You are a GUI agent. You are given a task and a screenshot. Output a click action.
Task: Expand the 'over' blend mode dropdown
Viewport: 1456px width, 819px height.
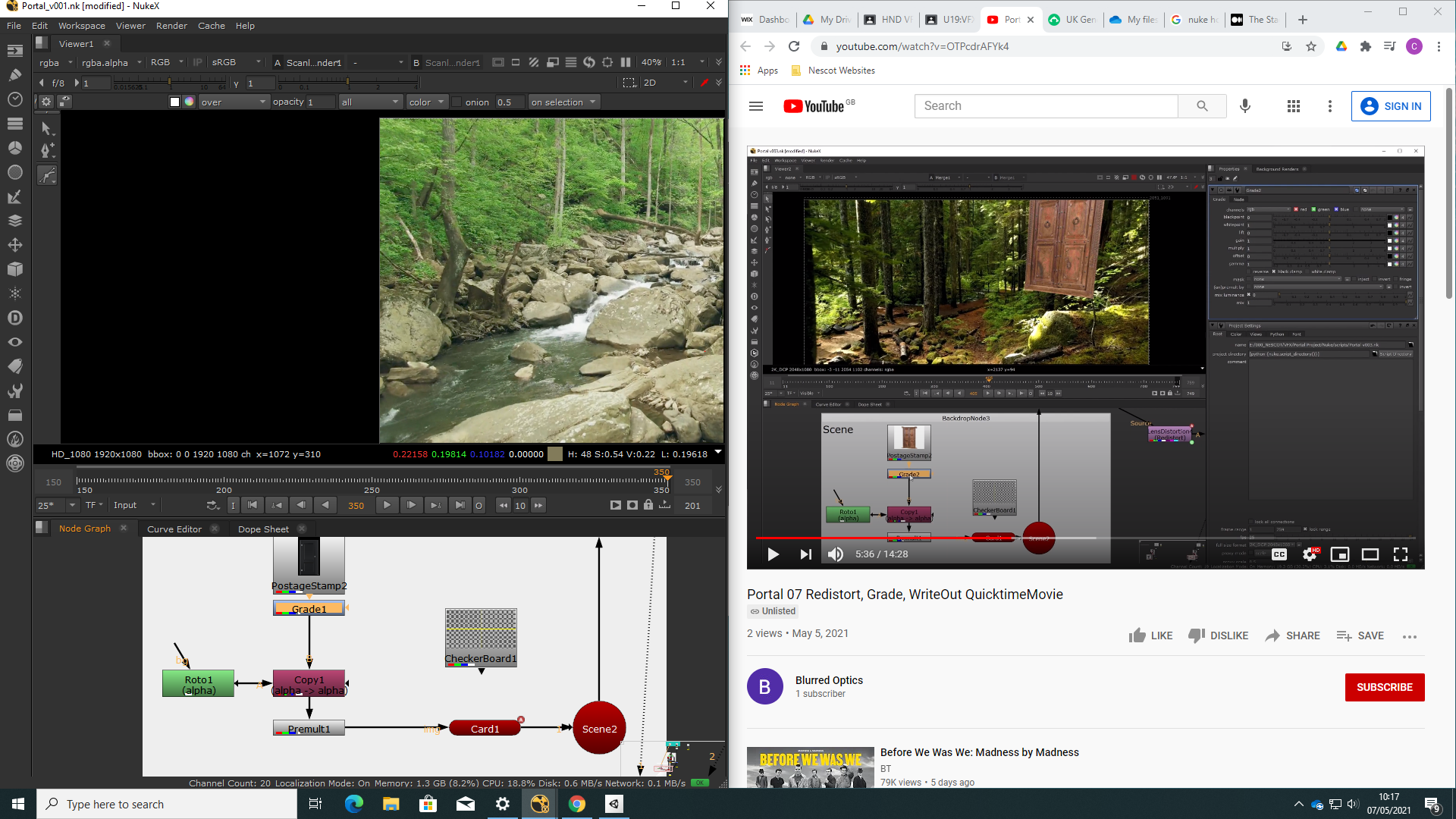[234, 102]
